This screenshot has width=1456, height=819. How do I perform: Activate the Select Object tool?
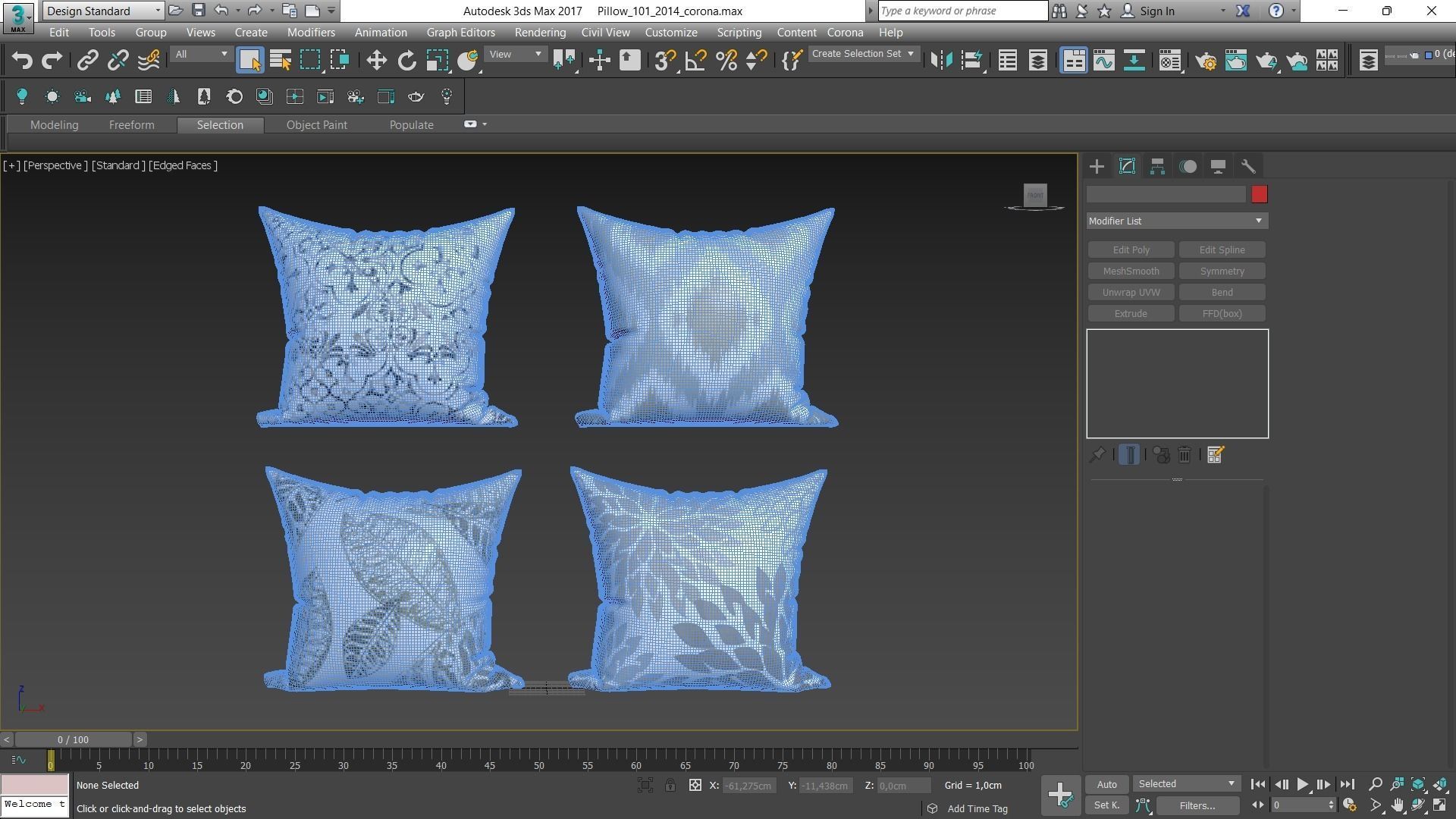click(249, 61)
